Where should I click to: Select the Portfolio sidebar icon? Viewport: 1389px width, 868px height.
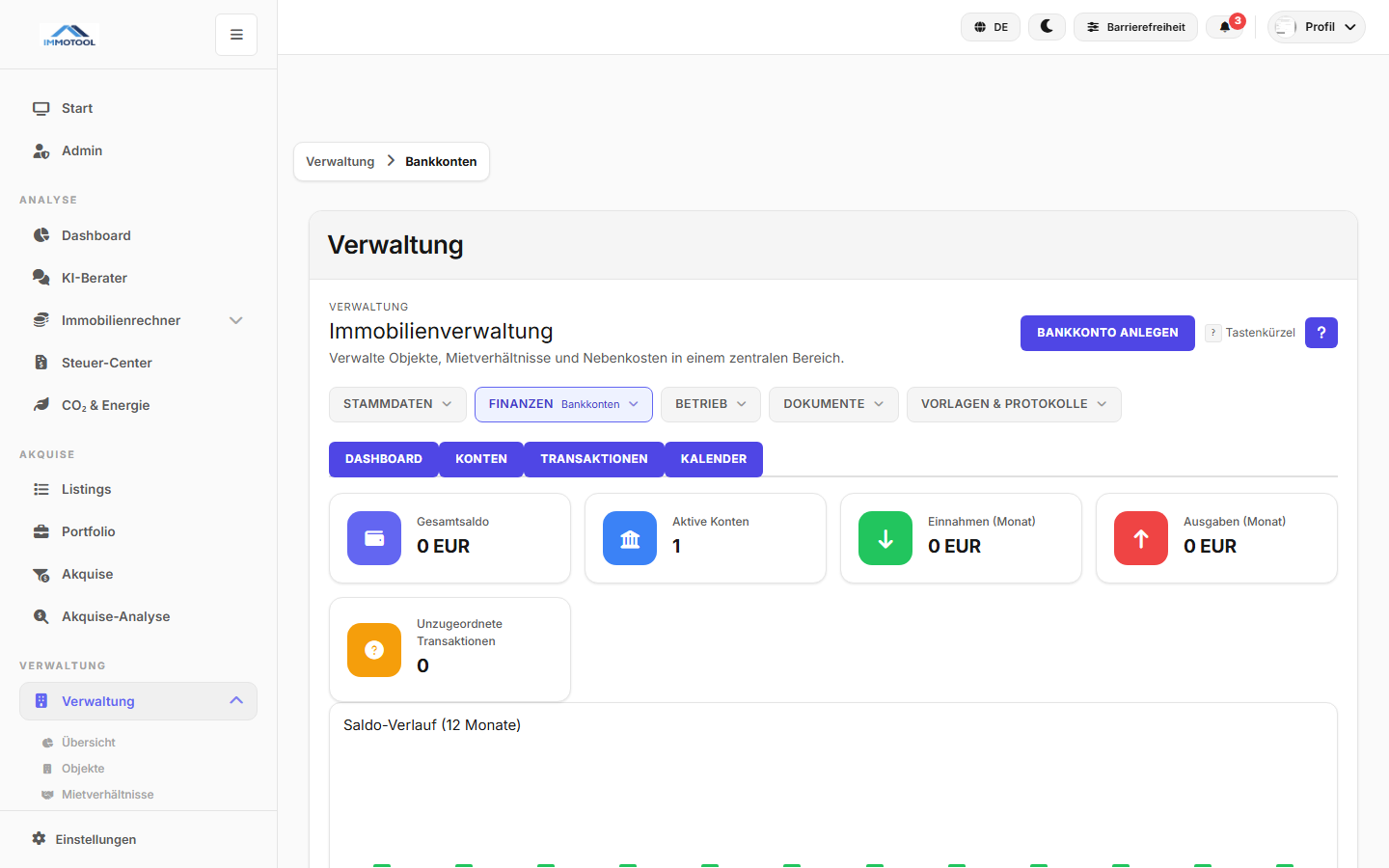pyautogui.click(x=41, y=531)
